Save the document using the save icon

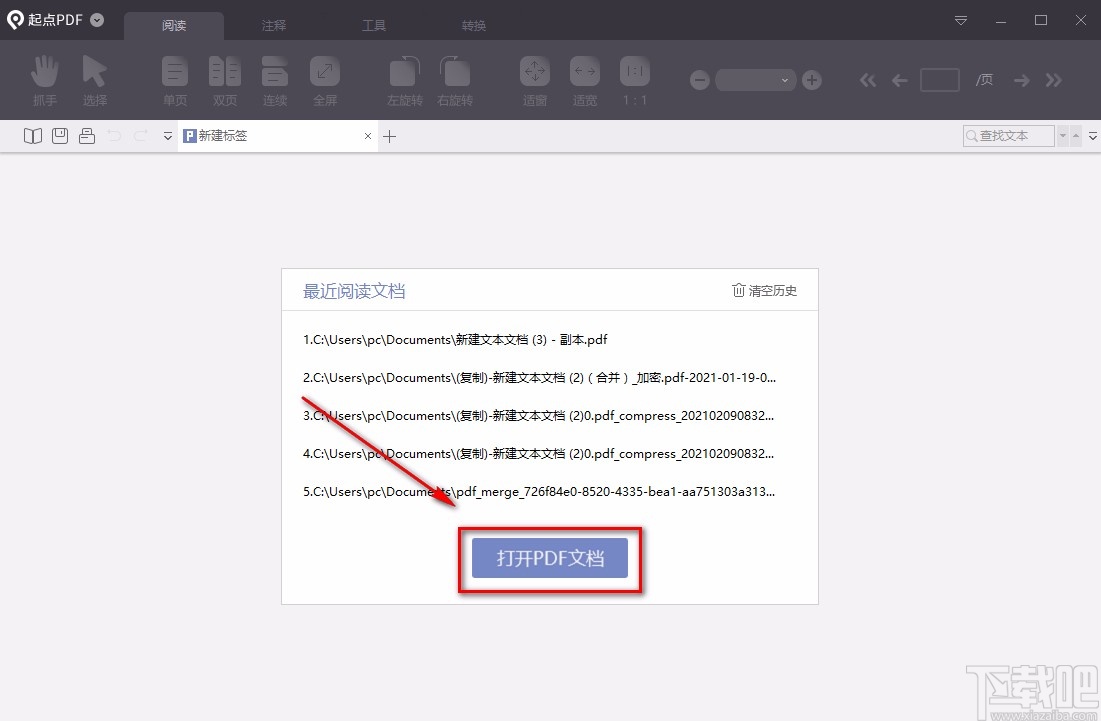(59, 135)
